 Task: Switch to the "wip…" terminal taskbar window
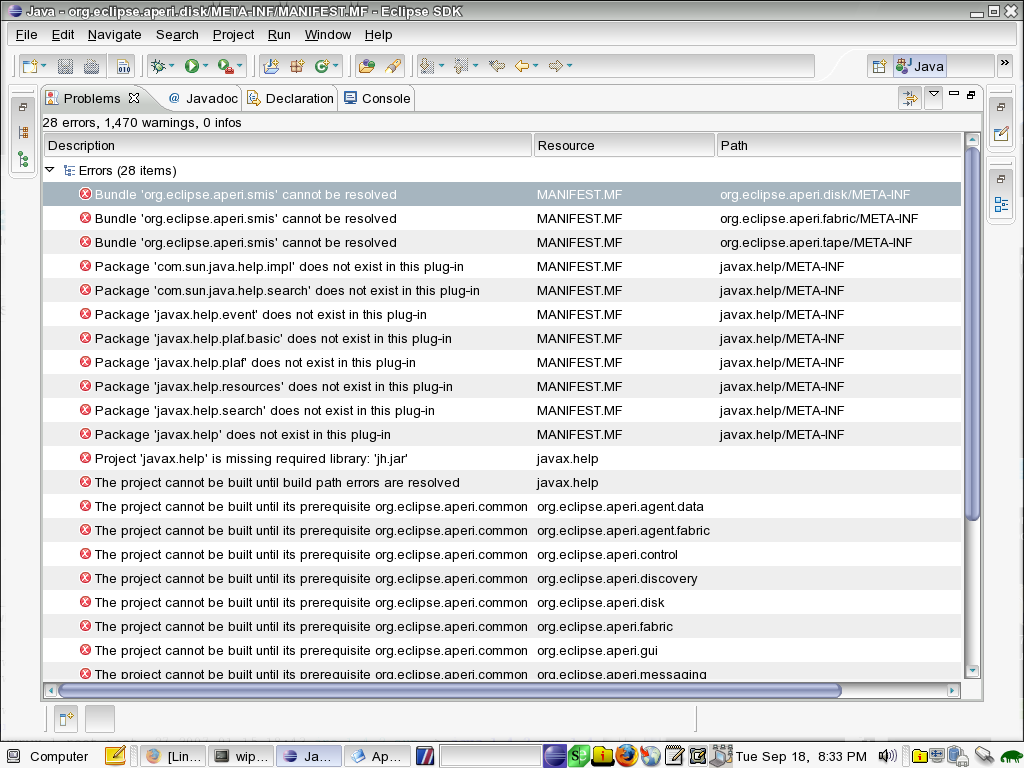(240, 756)
